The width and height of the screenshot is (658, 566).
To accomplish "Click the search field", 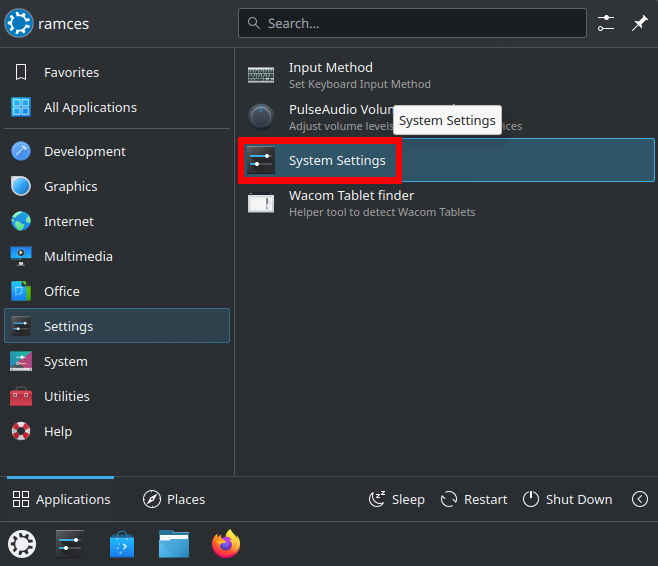I will [412, 23].
